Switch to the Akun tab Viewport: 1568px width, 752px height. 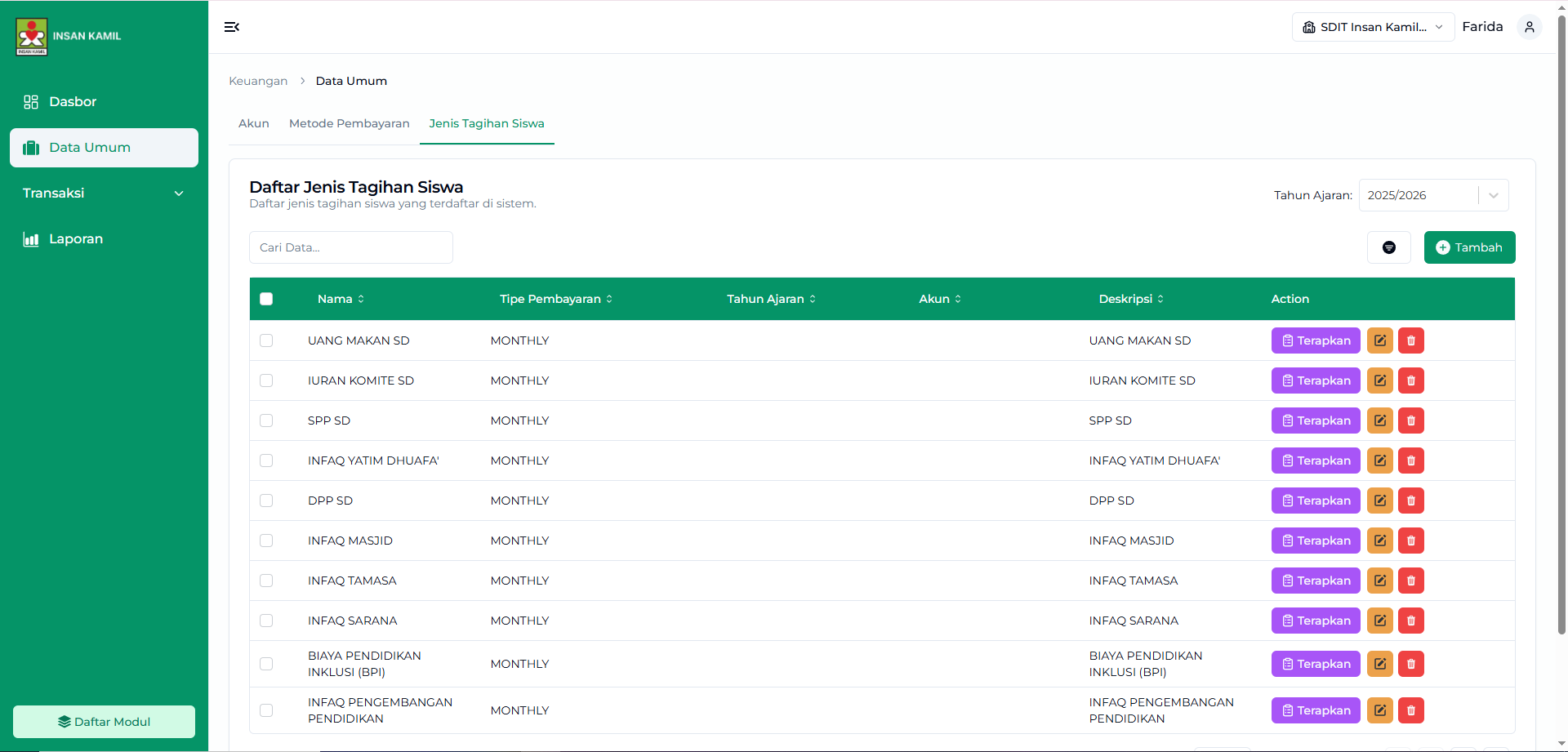pyautogui.click(x=253, y=123)
